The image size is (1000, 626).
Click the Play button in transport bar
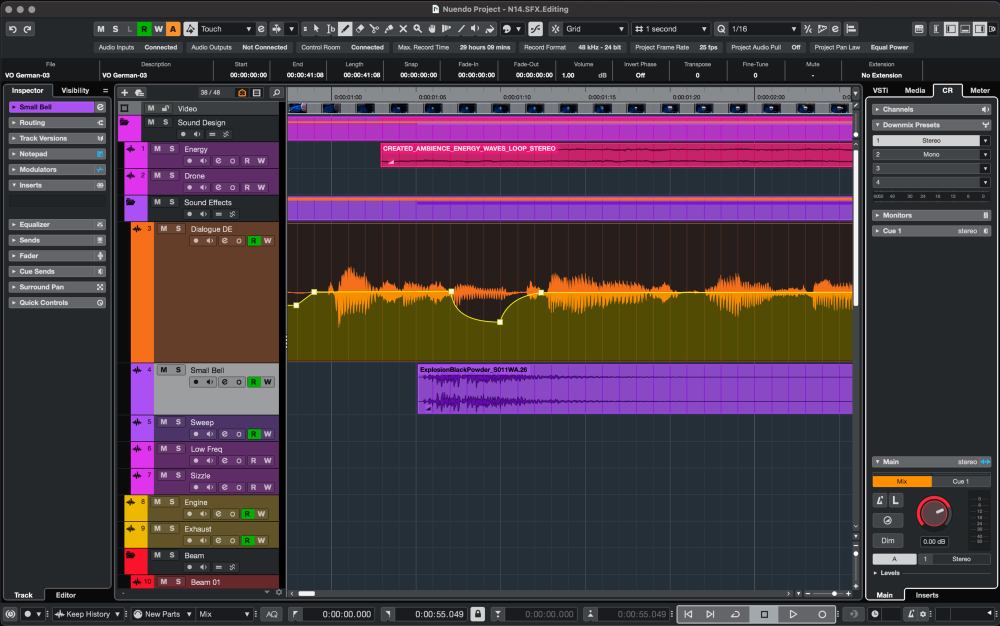pos(792,614)
